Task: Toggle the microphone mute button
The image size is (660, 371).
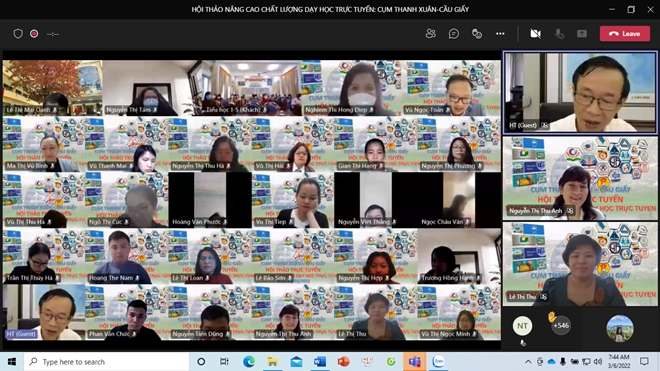Action: pos(559,34)
